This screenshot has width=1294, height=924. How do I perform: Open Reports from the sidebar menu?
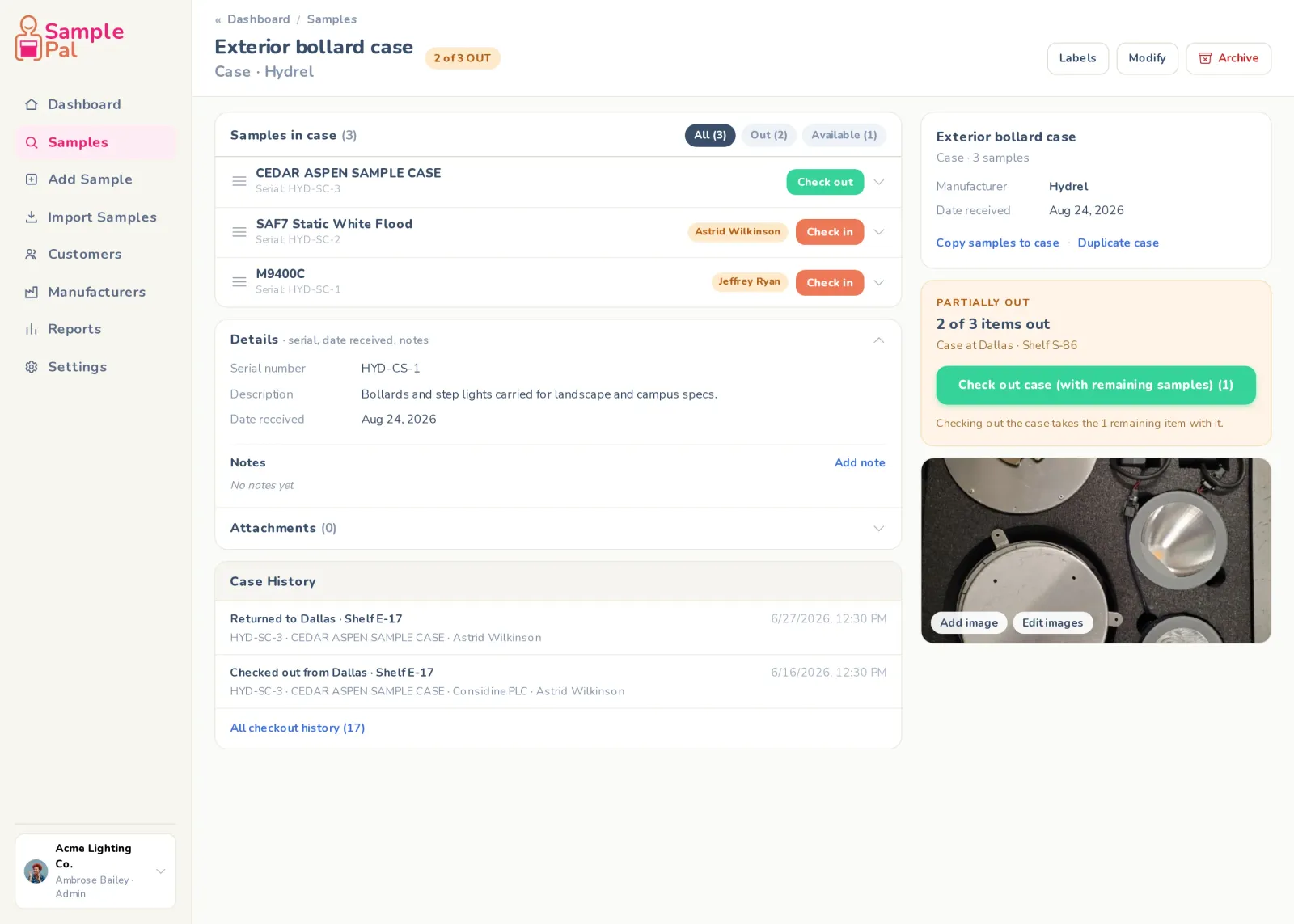(95, 329)
